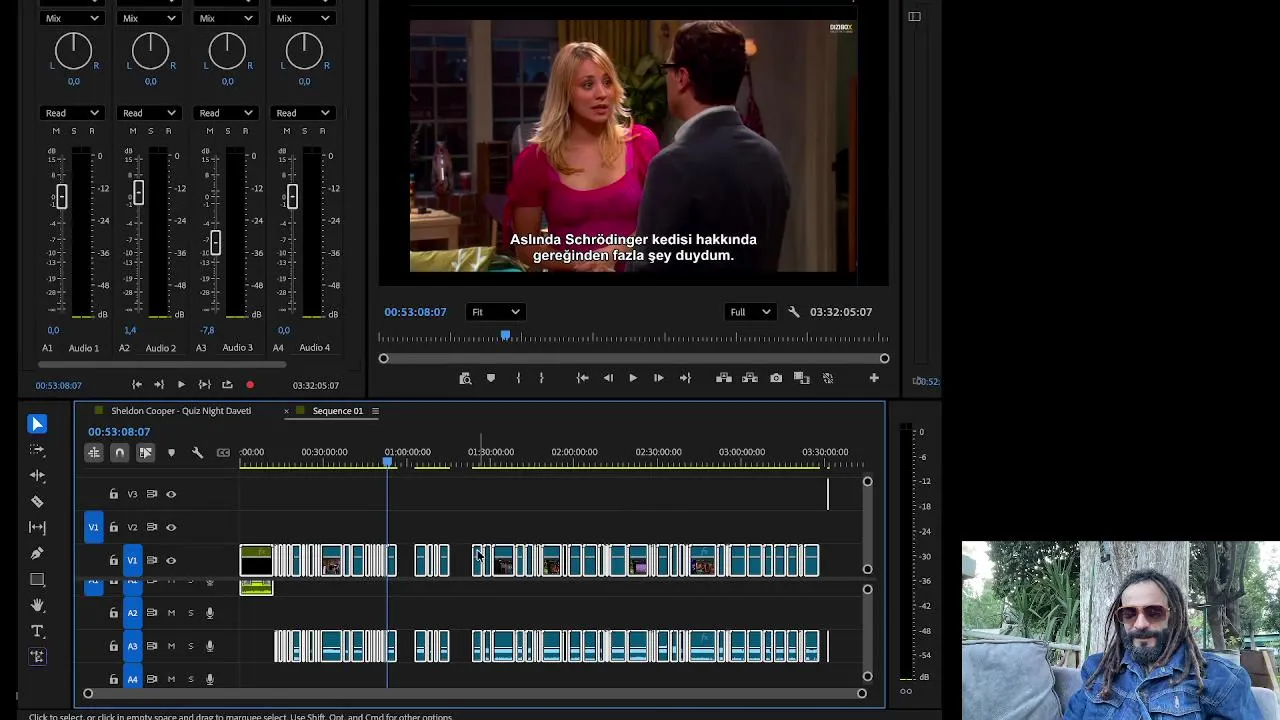Mark In point in program monitor
This screenshot has width=1280, height=720.
click(x=518, y=378)
